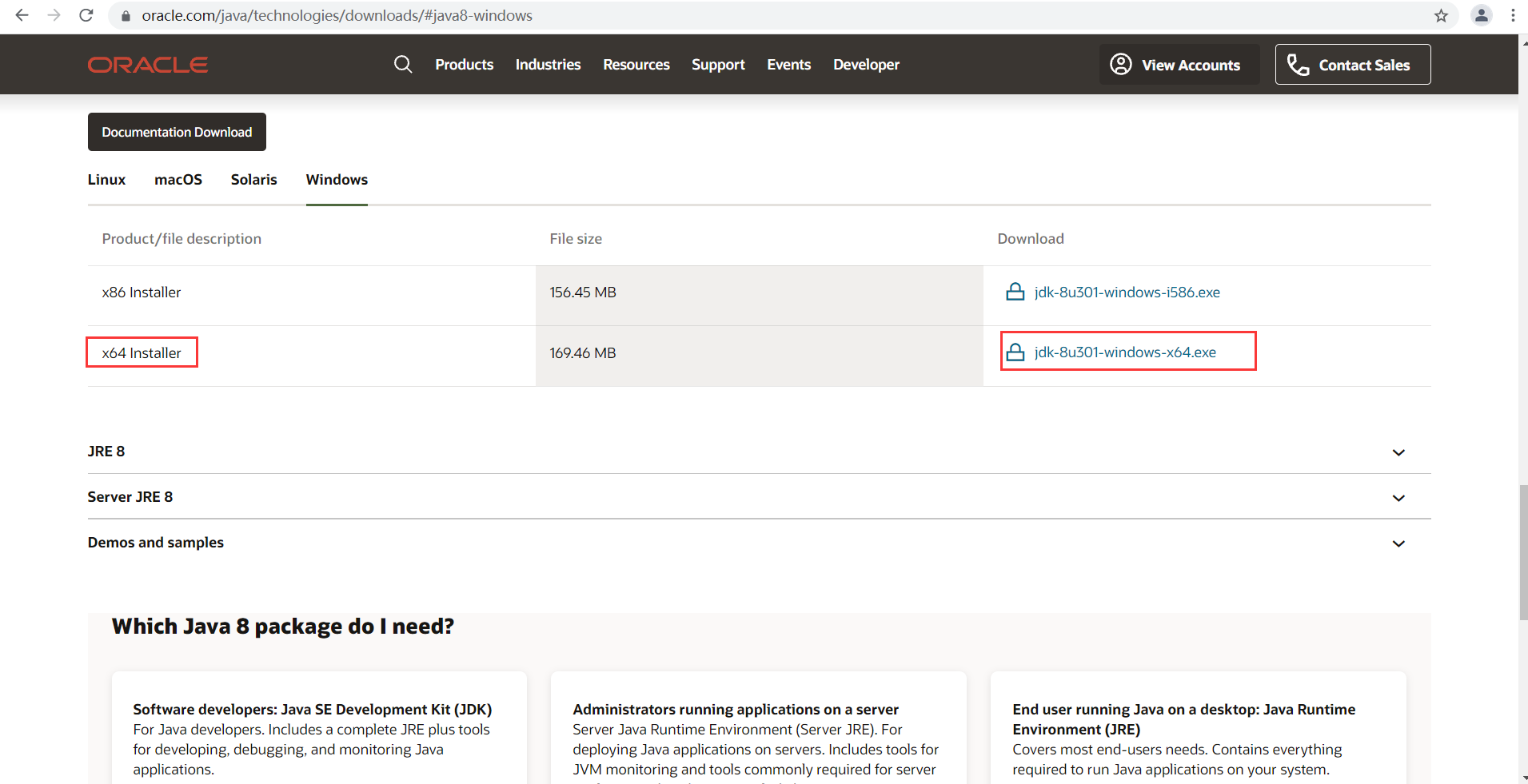
Task: Click the browser back arrow
Action: [x=22, y=15]
